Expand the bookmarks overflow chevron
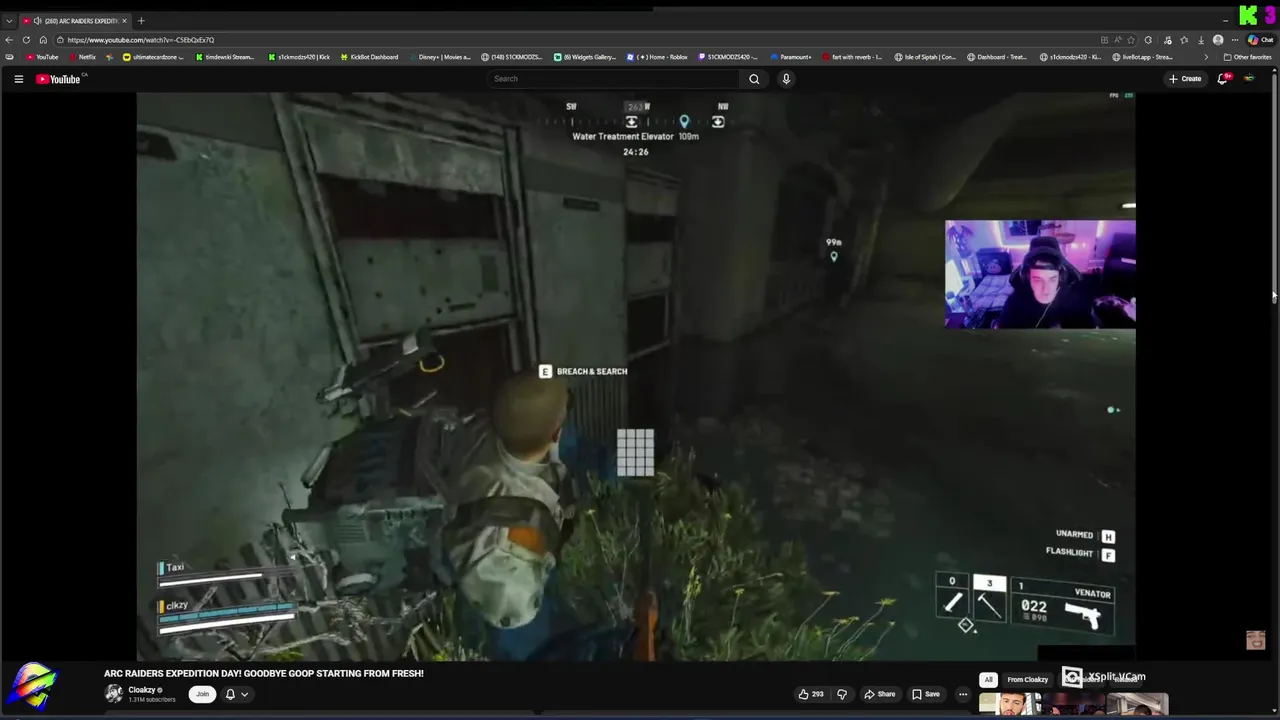The image size is (1280, 720). pyautogui.click(x=1205, y=57)
